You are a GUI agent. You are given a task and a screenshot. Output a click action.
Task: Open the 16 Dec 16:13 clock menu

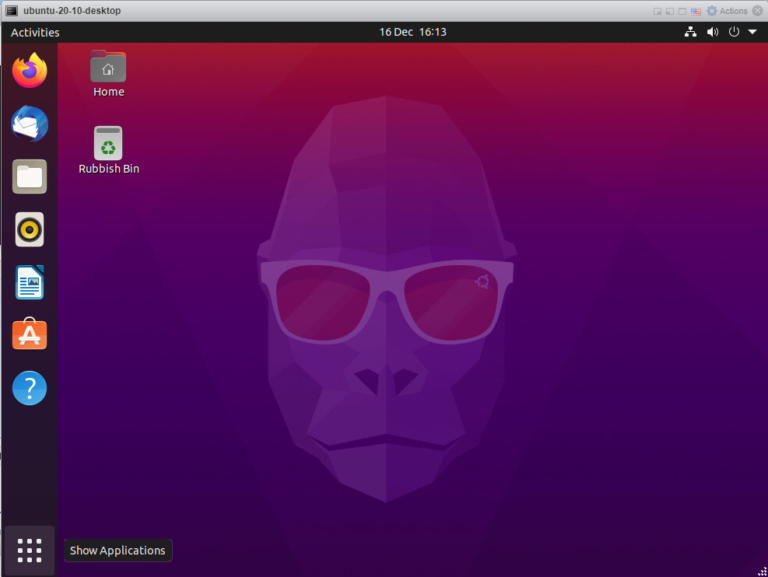click(x=412, y=32)
